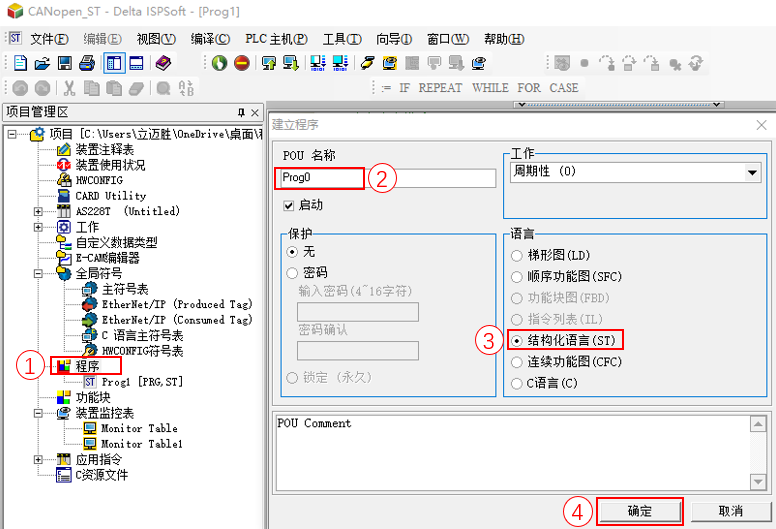Click the New project toolbar icon

pyautogui.click(x=20, y=63)
